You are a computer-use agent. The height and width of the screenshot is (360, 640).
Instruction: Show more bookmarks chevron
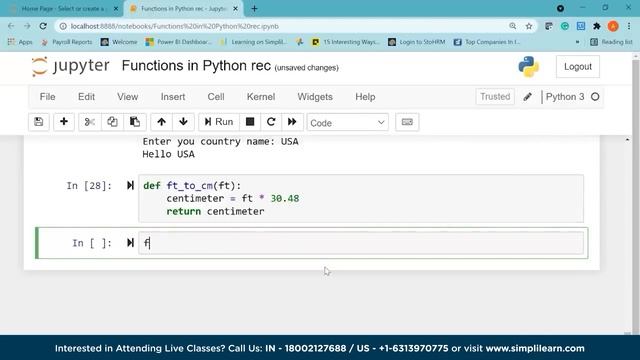tap(577, 42)
